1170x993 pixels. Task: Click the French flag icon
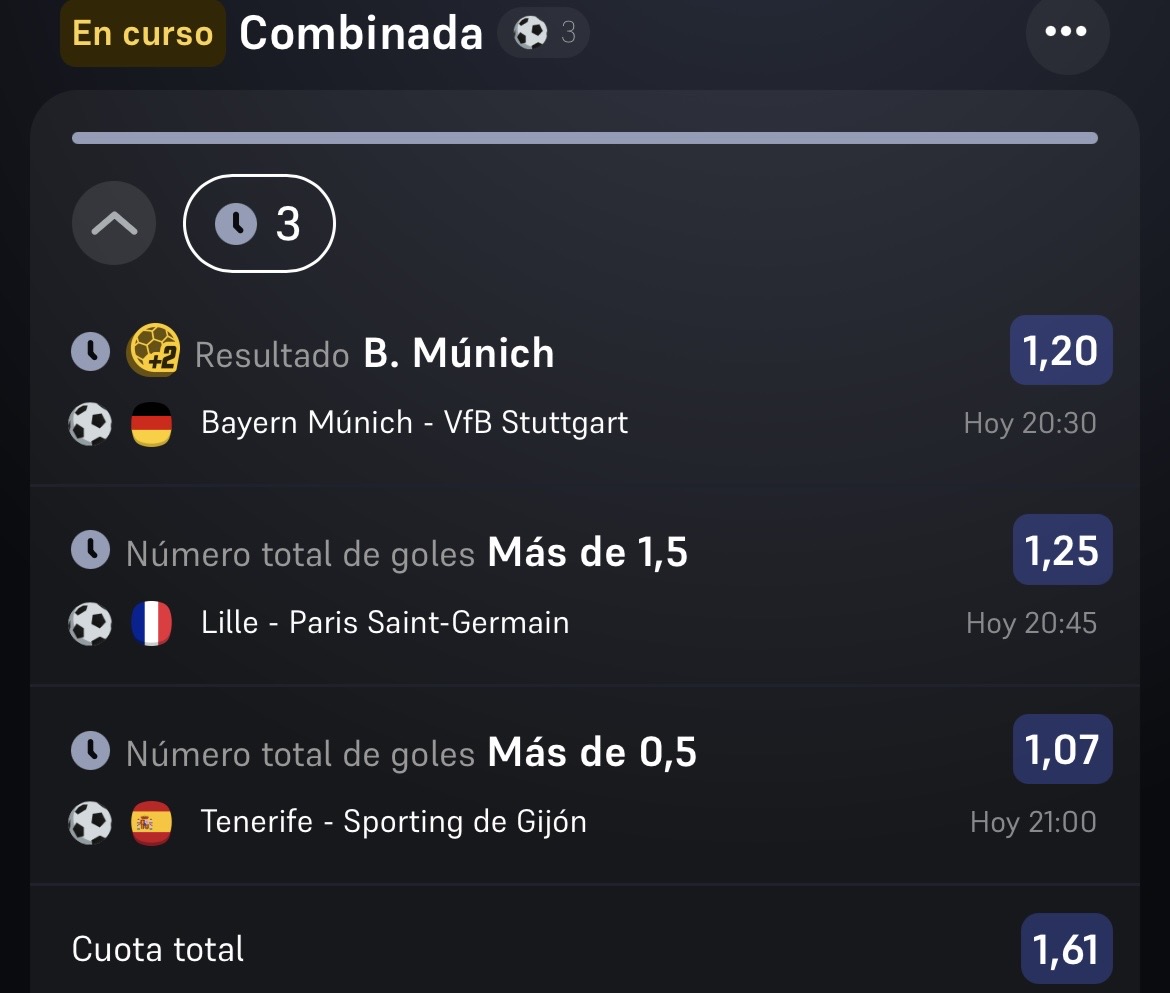[151, 623]
